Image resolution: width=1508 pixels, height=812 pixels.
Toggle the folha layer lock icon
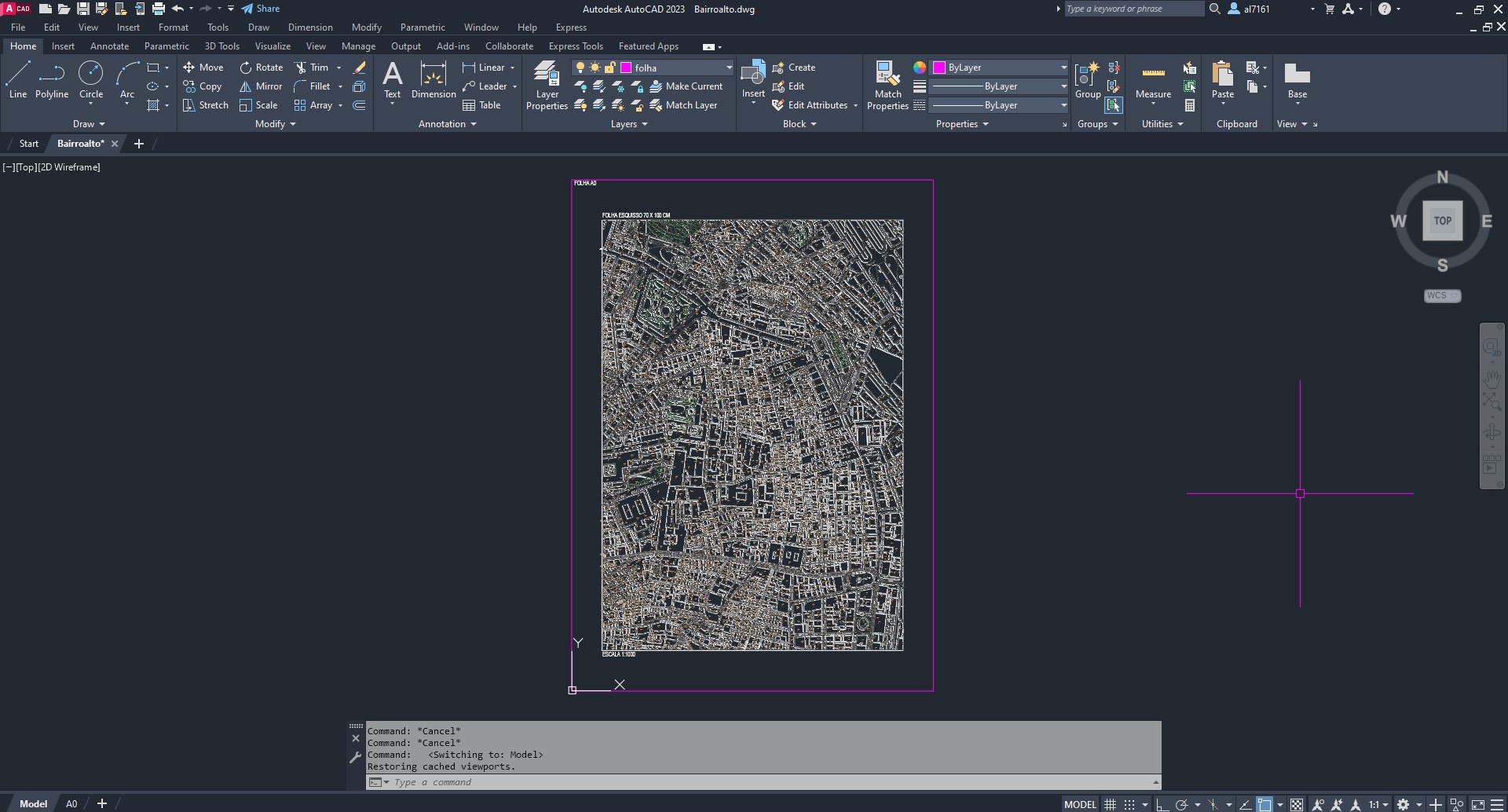coord(609,68)
